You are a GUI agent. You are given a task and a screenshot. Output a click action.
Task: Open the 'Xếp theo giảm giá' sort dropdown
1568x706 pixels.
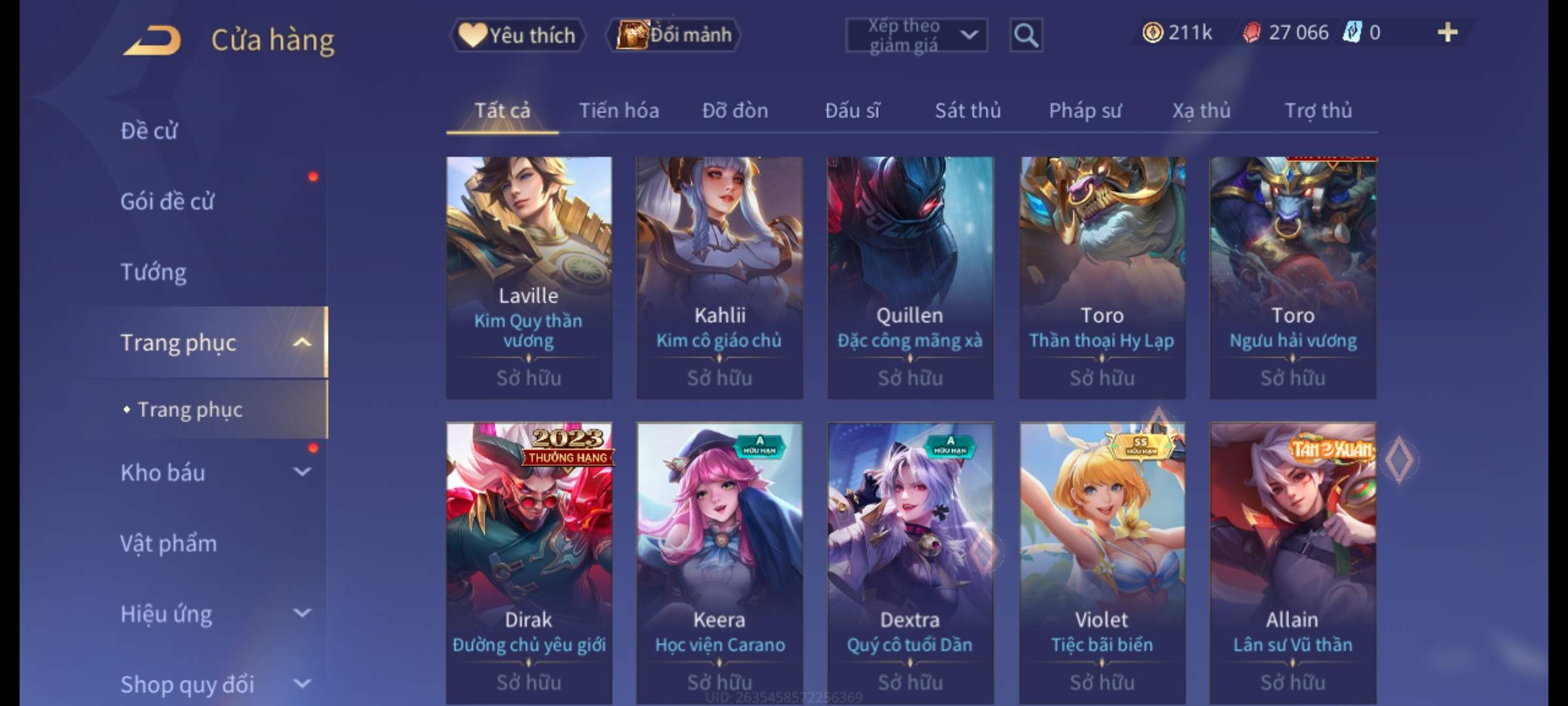pyautogui.click(x=916, y=35)
